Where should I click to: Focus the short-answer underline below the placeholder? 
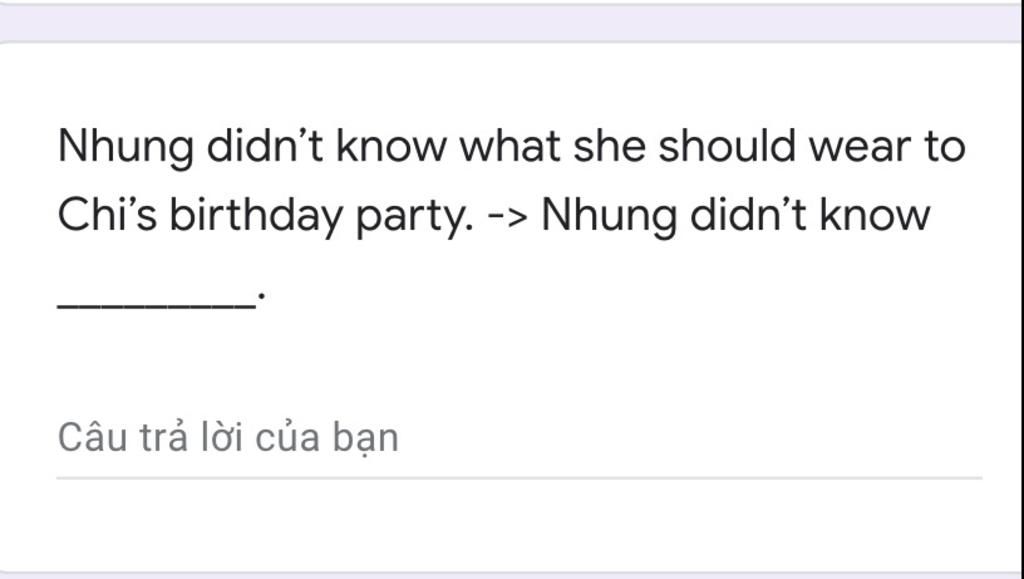click(519, 478)
